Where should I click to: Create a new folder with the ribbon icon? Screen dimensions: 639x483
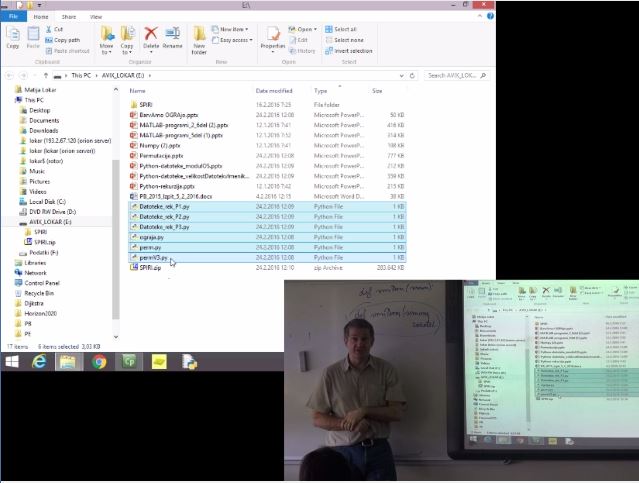[199, 38]
